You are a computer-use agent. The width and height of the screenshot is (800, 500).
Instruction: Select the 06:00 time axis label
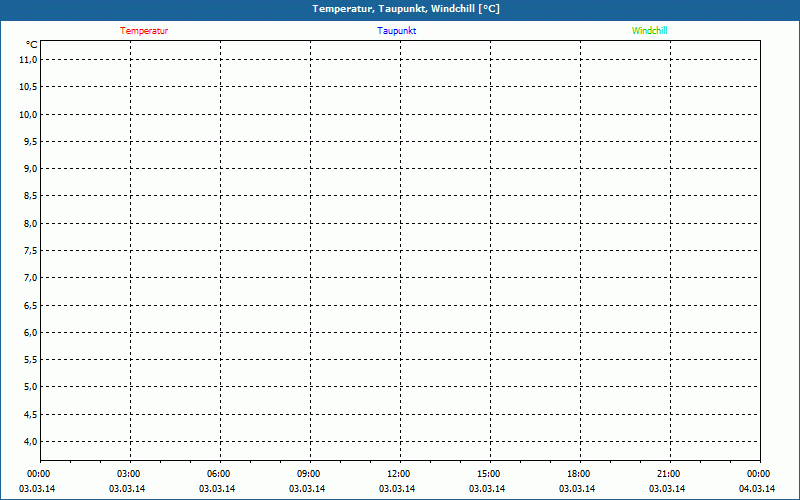(x=219, y=474)
